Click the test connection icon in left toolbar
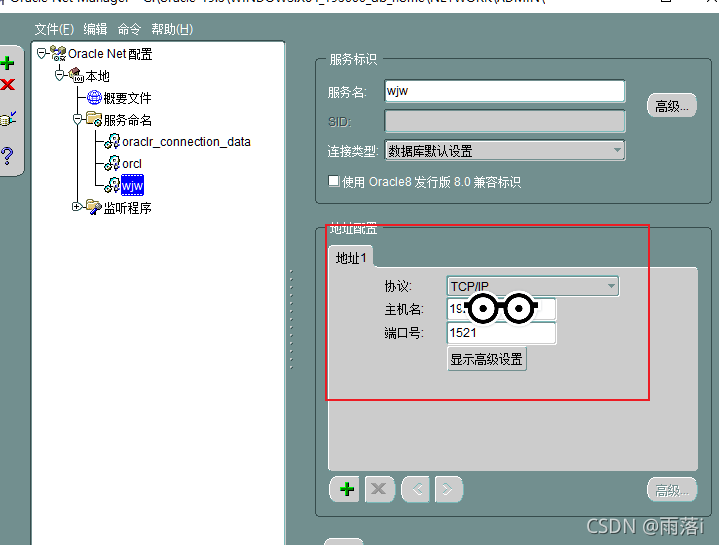This screenshot has width=719, height=545. click(8, 119)
